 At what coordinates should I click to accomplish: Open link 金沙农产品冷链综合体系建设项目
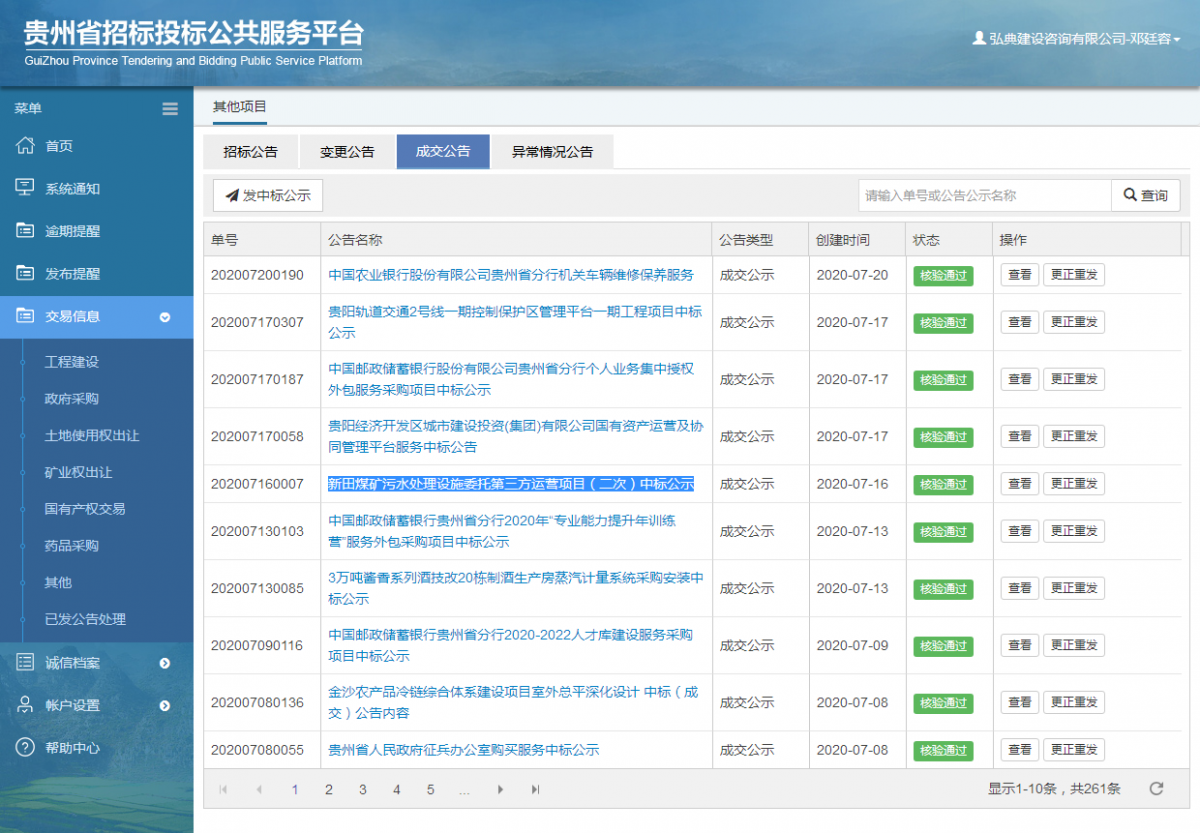click(x=513, y=702)
